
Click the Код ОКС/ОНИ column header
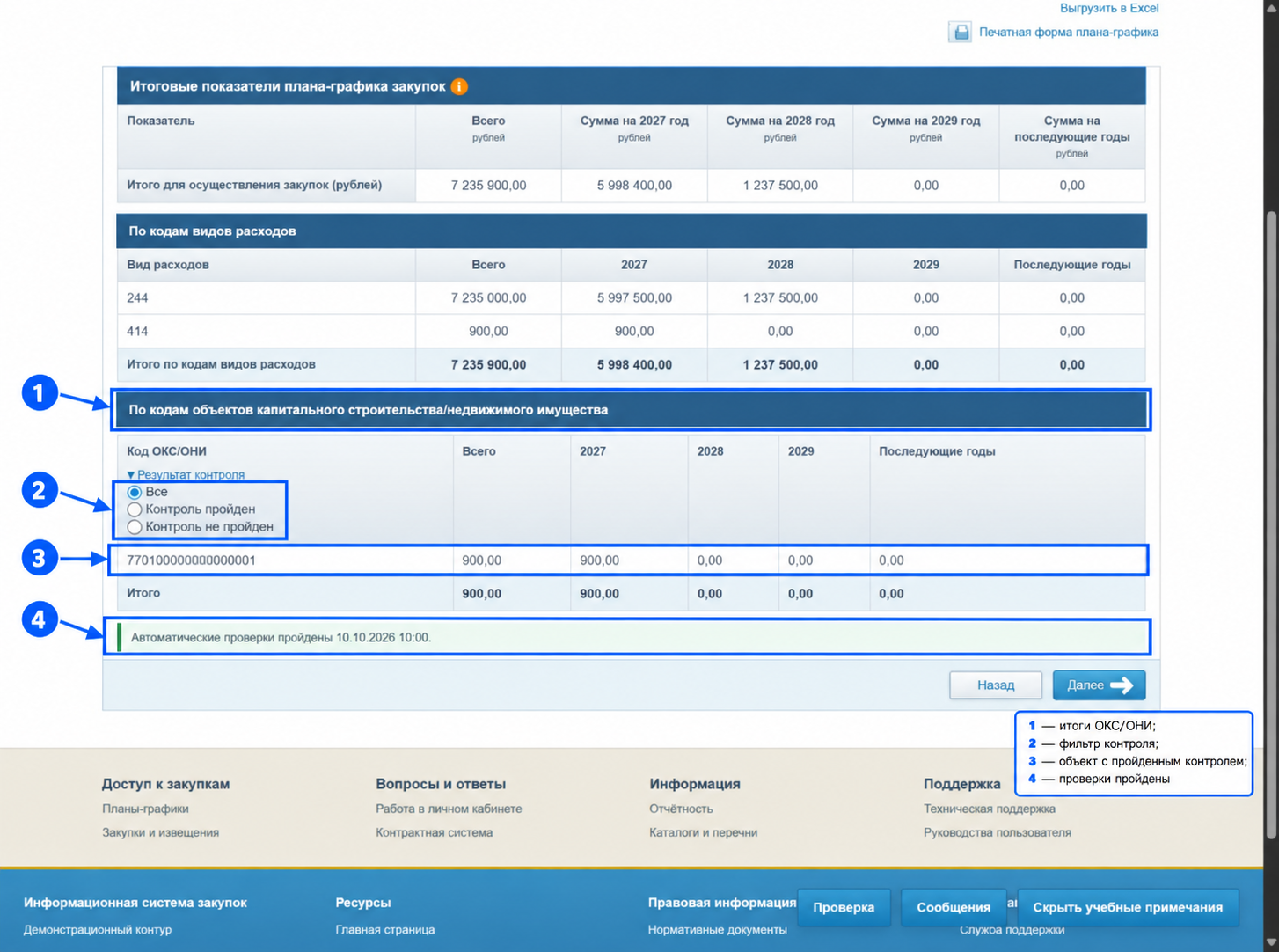(166, 451)
